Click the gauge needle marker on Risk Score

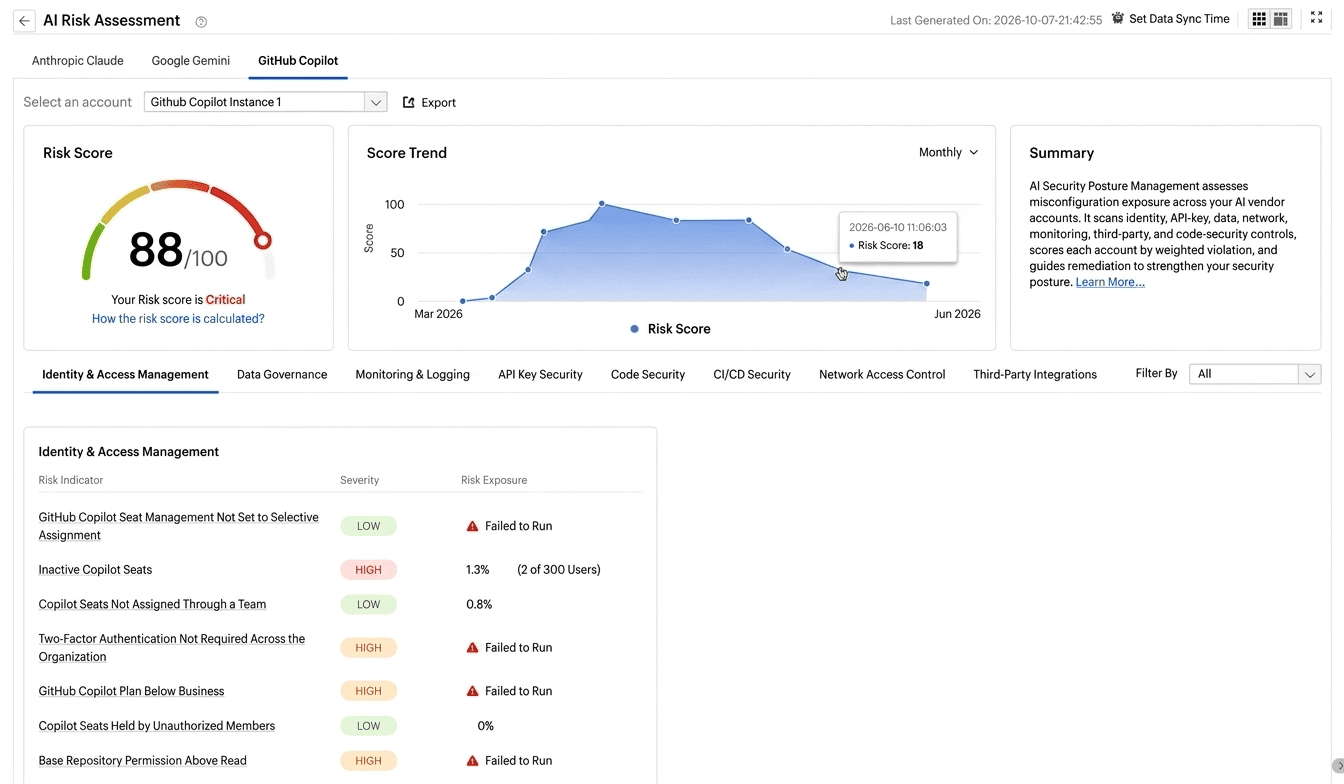tap(263, 240)
